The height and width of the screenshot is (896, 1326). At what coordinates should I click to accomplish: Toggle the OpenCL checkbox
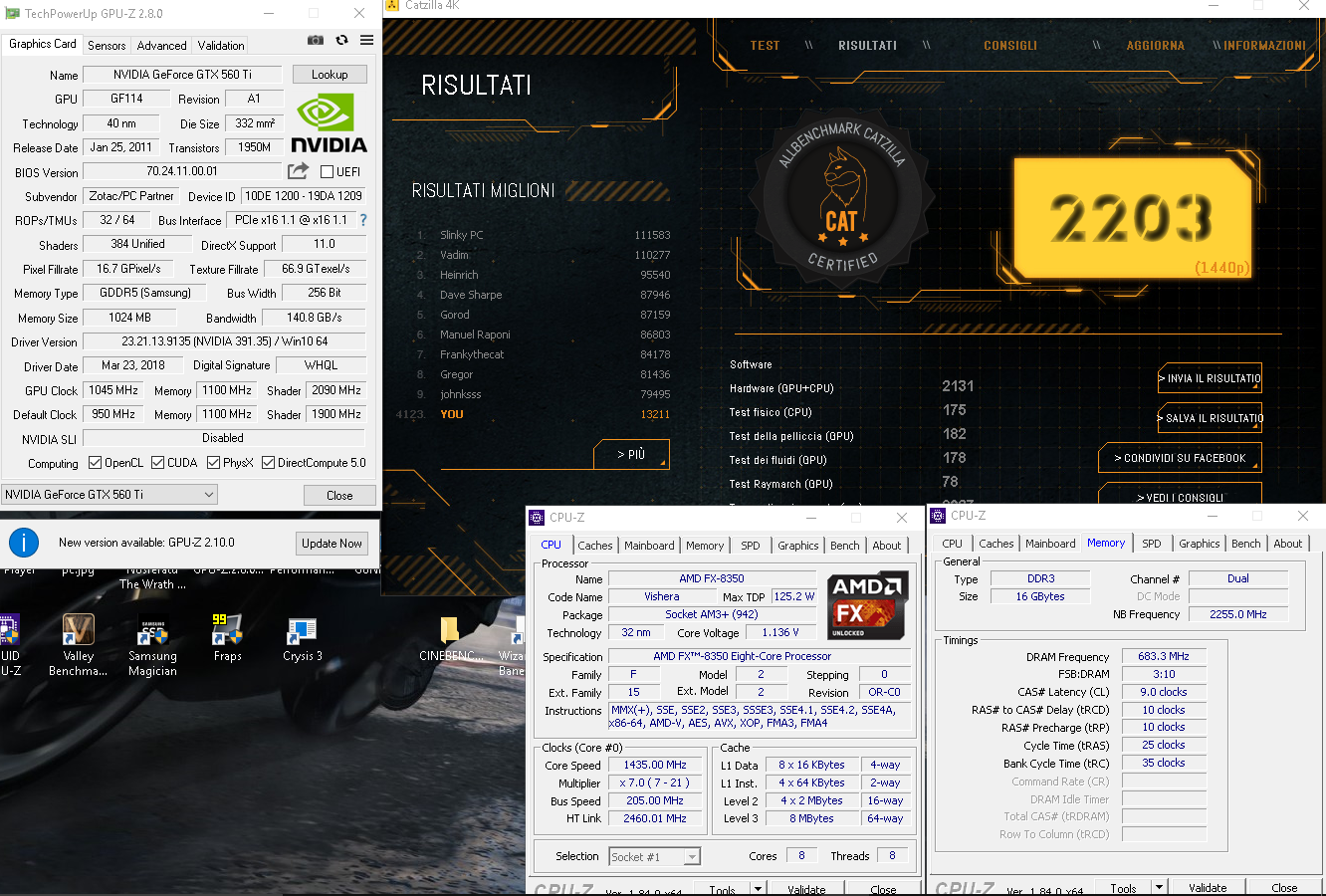click(x=95, y=463)
